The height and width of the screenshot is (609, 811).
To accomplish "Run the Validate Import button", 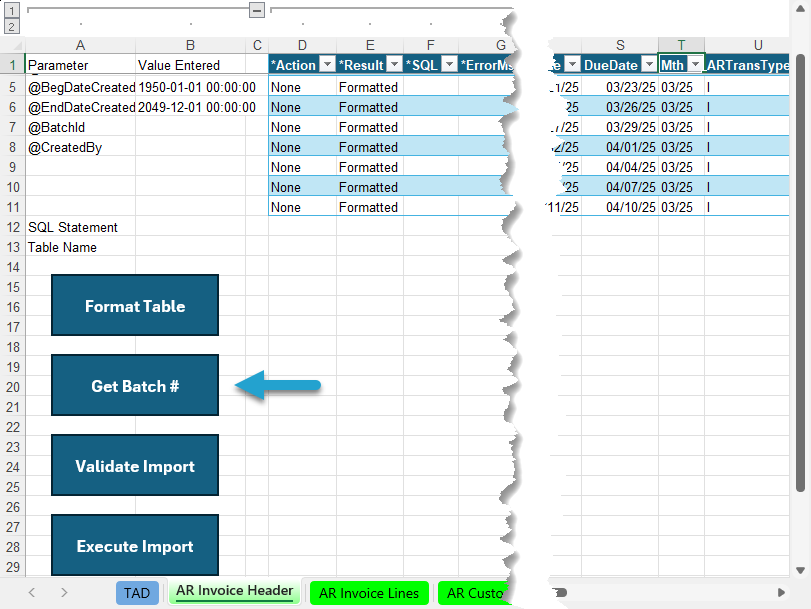I will click(x=134, y=465).
